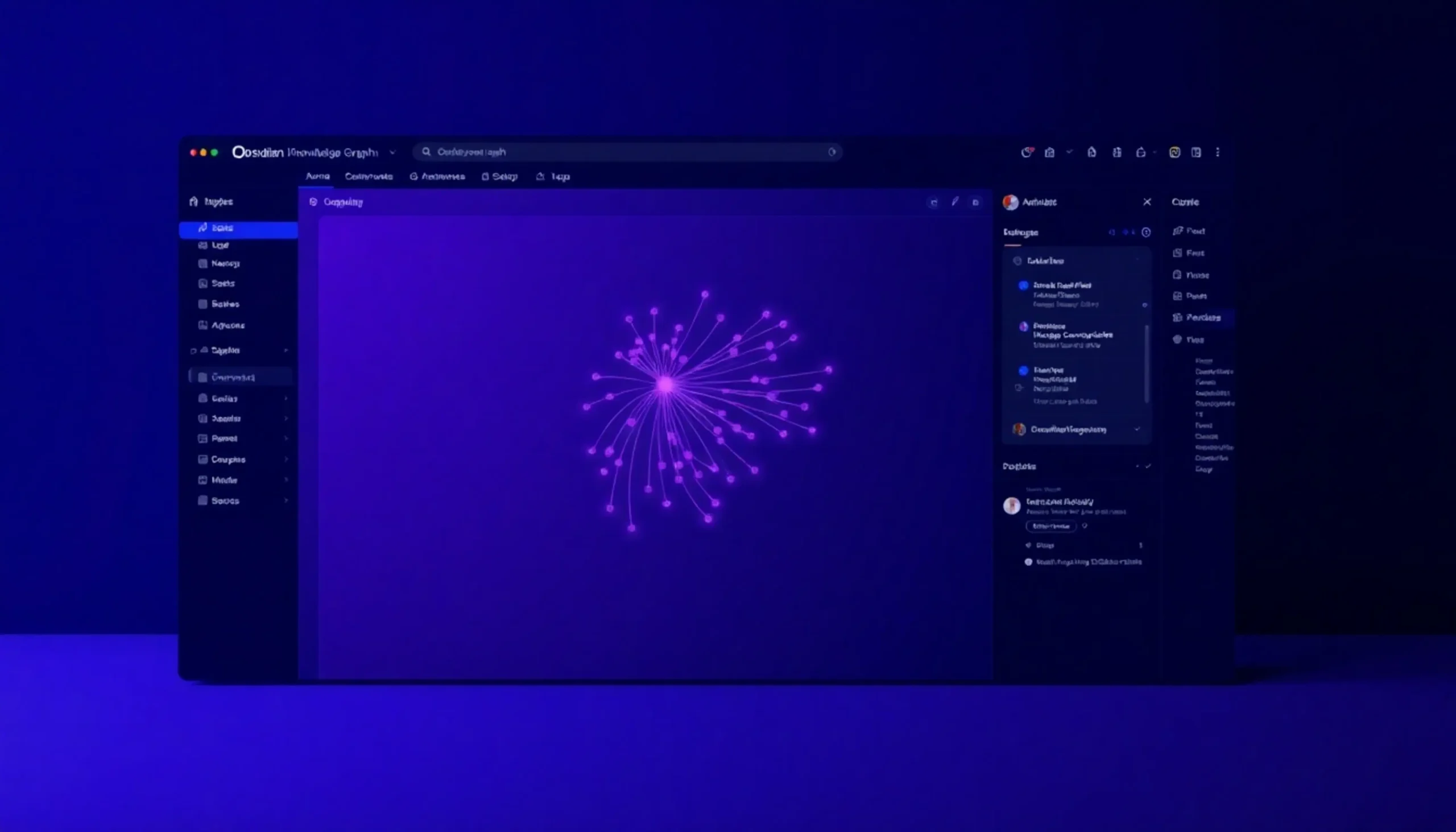
Task: Select the glowing central hub node in graph
Action: tap(665, 384)
